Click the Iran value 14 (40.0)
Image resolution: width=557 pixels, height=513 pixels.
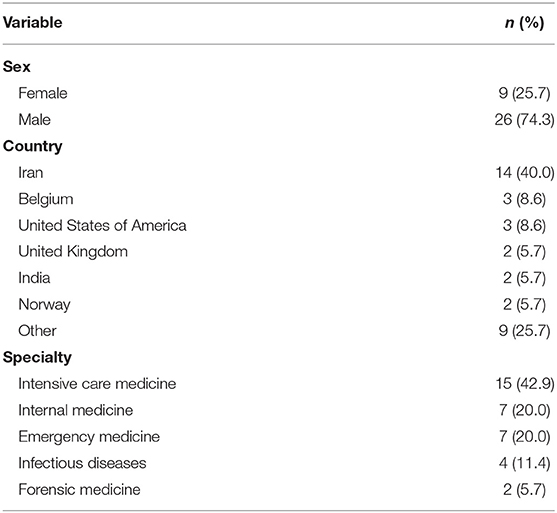[525, 173]
